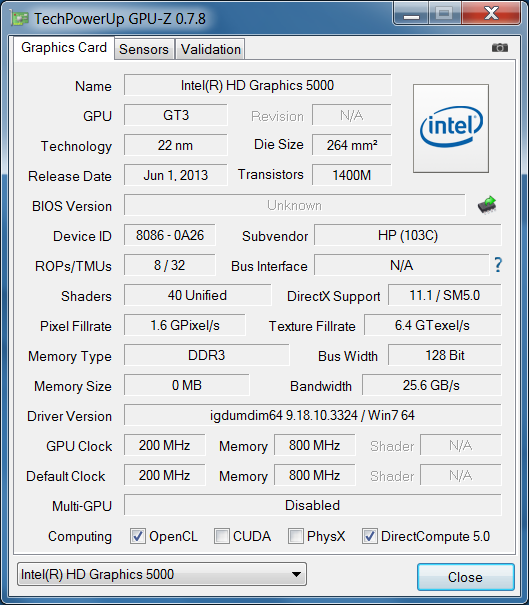
Task: Click the Bus Width value 128 Bit
Action: (444, 355)
